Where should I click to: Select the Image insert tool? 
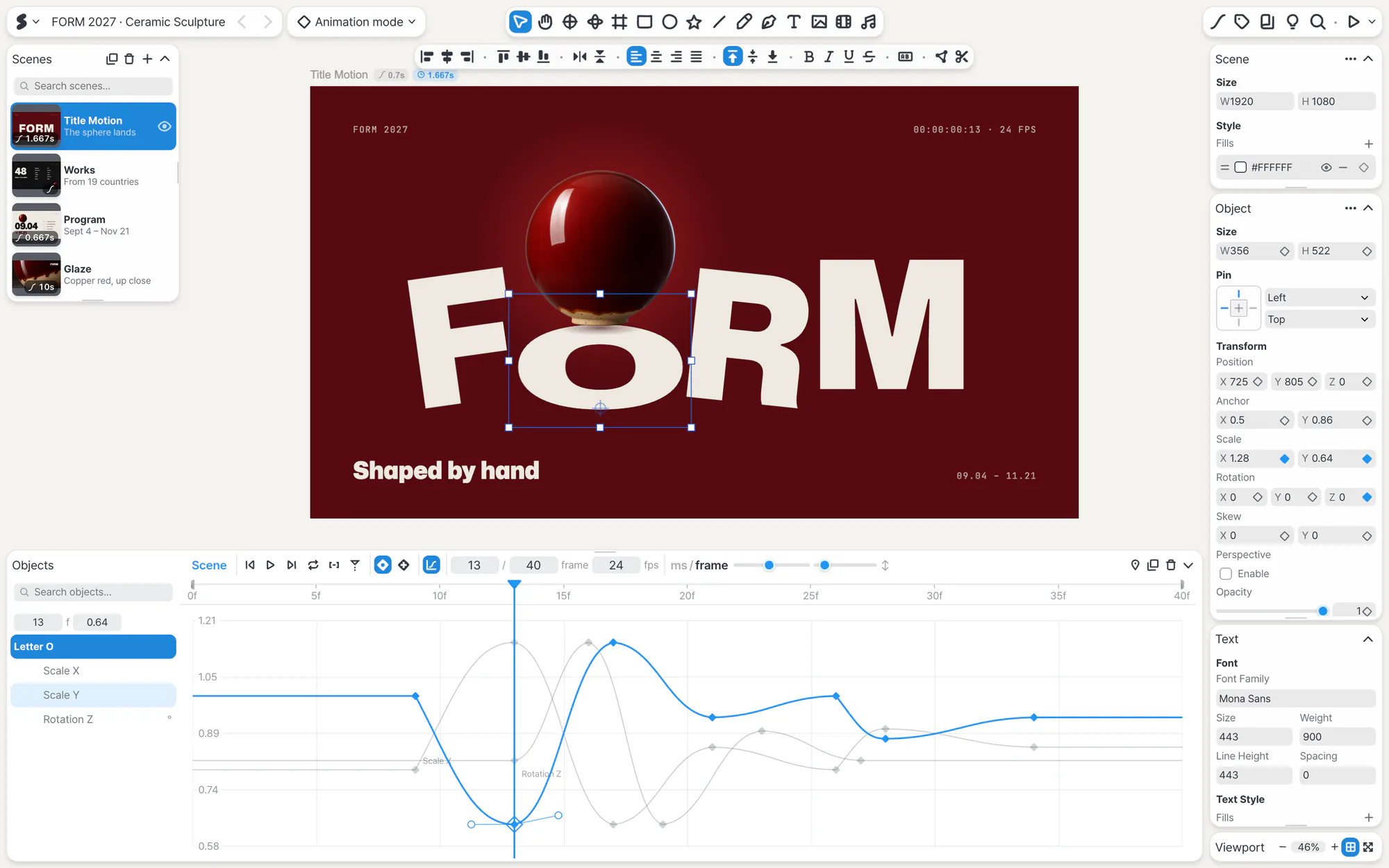tap(819, 22)
